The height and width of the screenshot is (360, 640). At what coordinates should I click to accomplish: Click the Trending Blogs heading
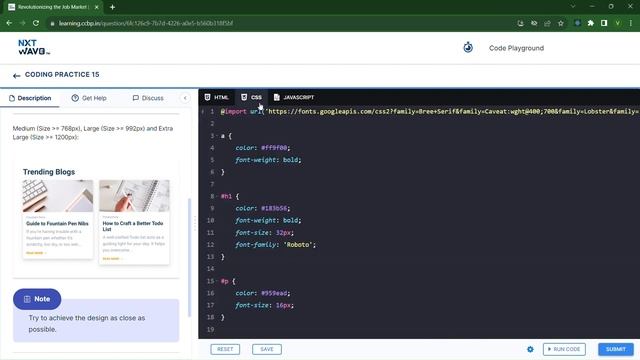point(49,172)
